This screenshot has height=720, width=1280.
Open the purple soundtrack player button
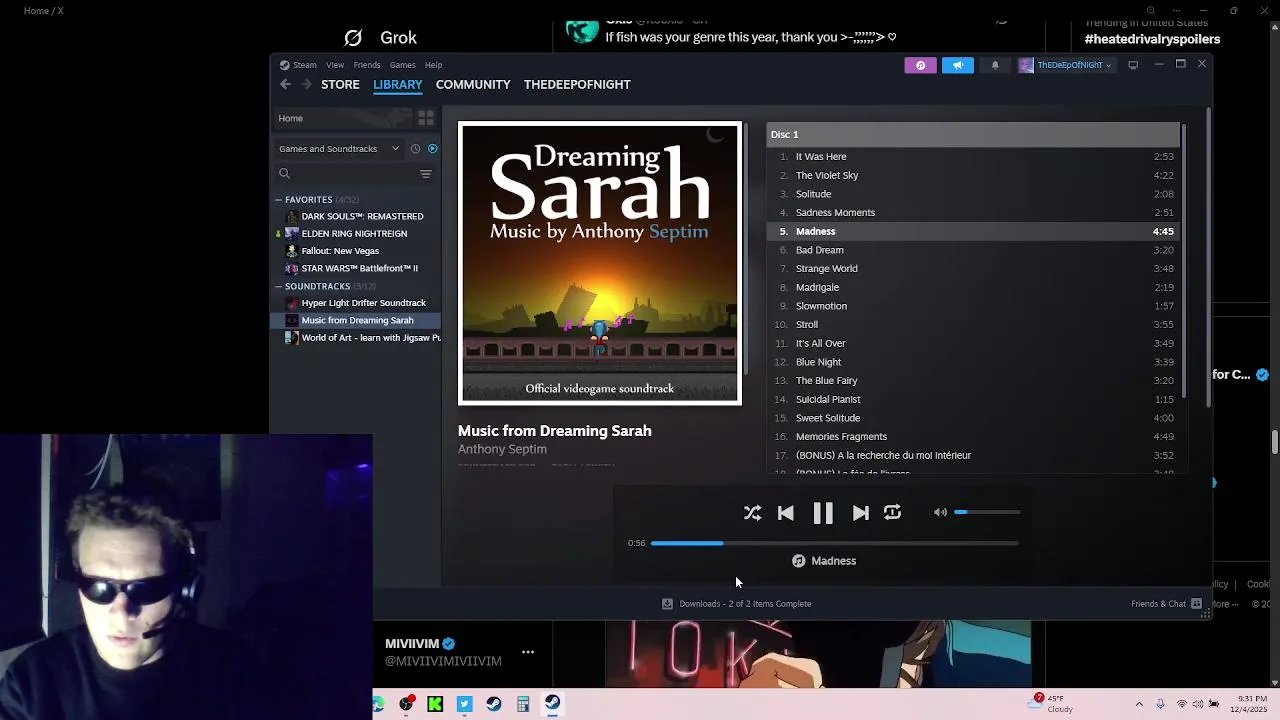point(920,65)
